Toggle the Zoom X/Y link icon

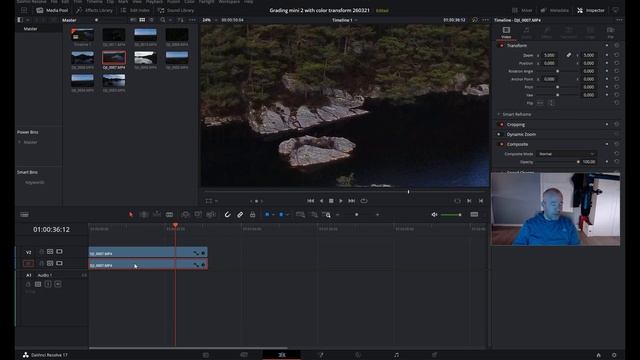[x=569, y=55]
